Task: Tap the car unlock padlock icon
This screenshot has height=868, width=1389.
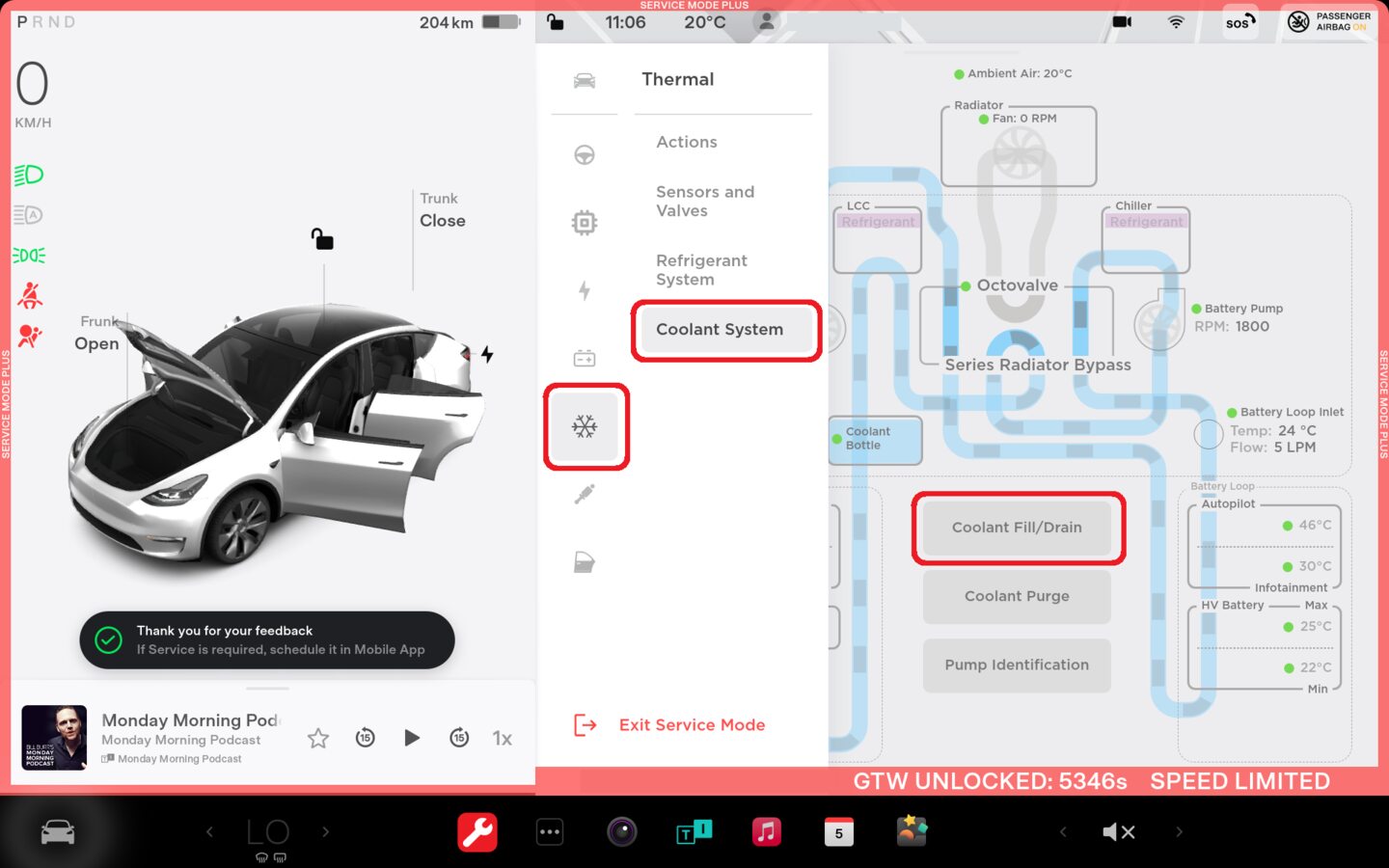Action: click(322, 239)
